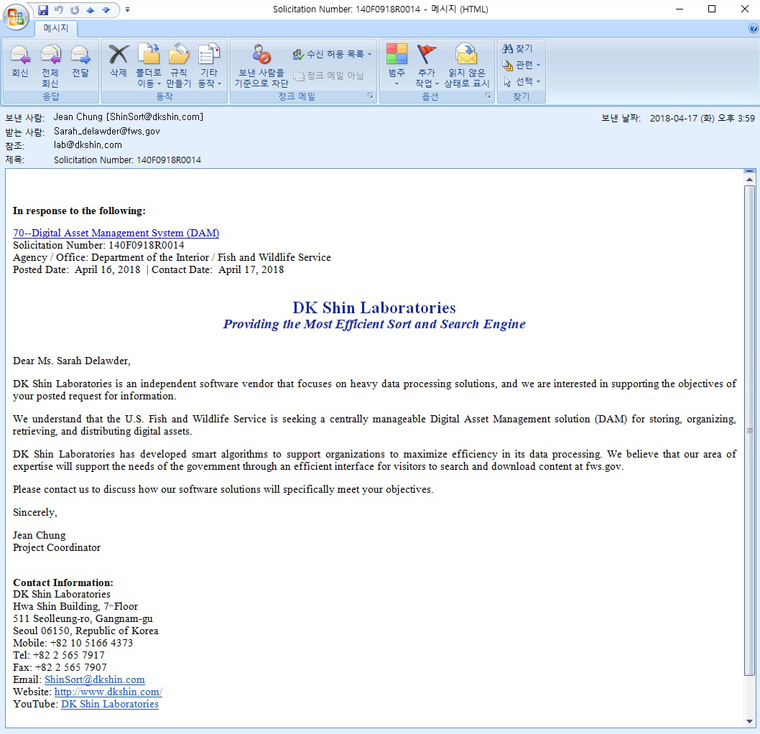Screen dimensions: 760x734
Task: Forward the message with 전달 icon
Action: point(80,61)
